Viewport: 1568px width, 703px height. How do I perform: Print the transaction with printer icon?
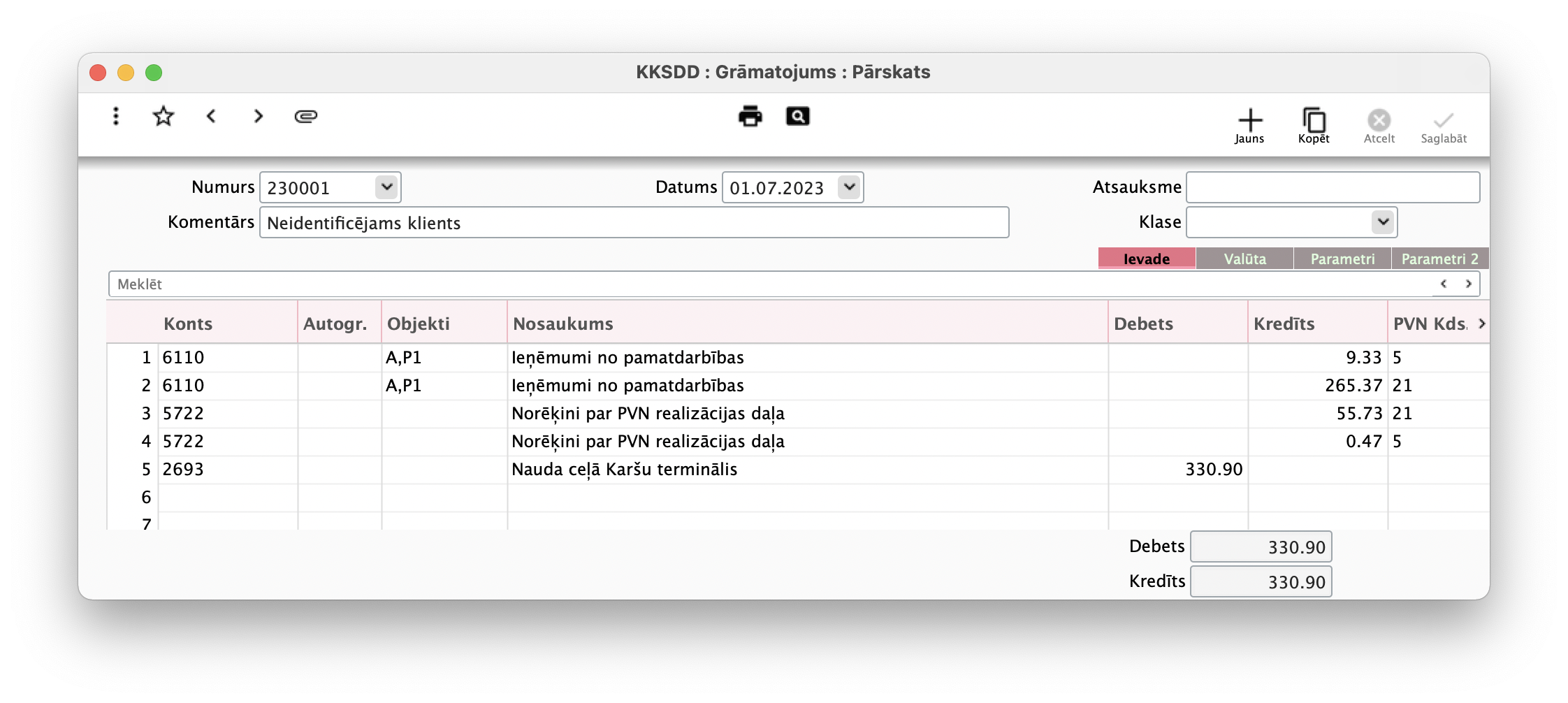pyautogui.click(x=750, y=116)
